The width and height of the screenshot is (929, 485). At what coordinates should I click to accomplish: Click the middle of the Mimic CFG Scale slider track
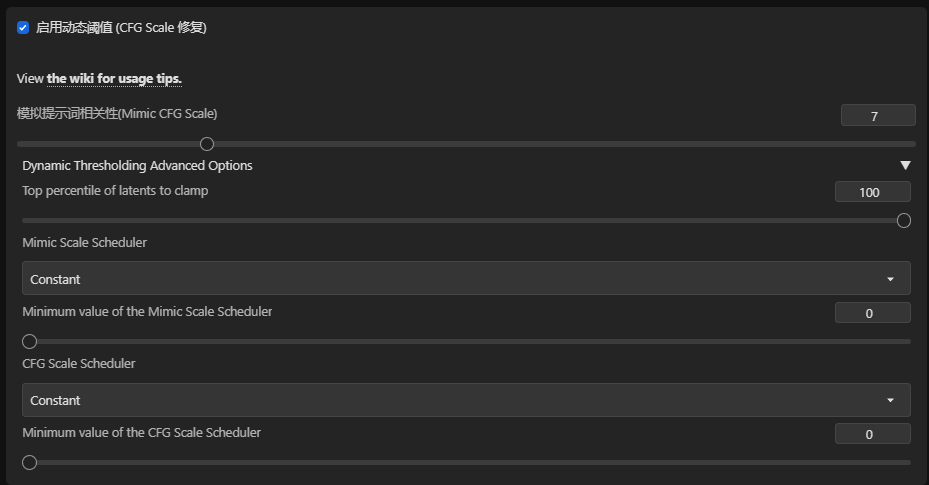coord(466,144)
